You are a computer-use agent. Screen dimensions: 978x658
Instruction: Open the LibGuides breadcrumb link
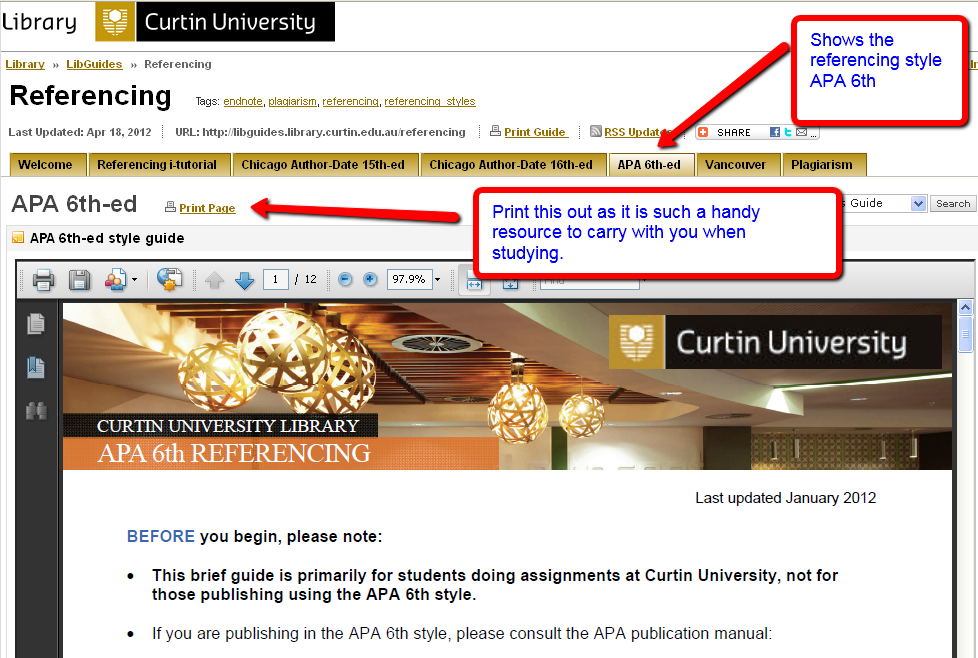(x=94, y=64)
